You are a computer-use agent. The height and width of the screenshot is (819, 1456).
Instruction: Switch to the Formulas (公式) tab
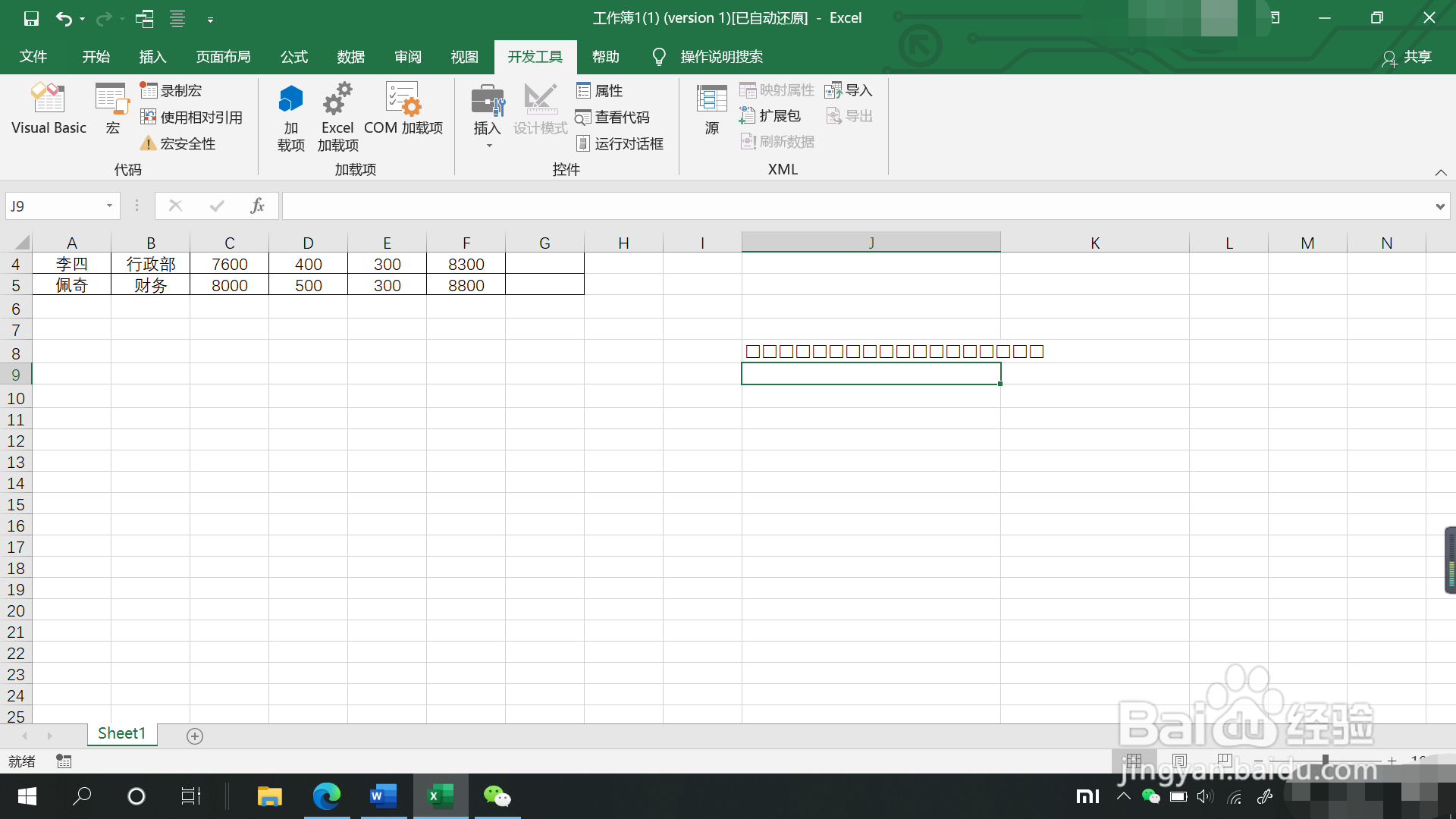(293, 57)
